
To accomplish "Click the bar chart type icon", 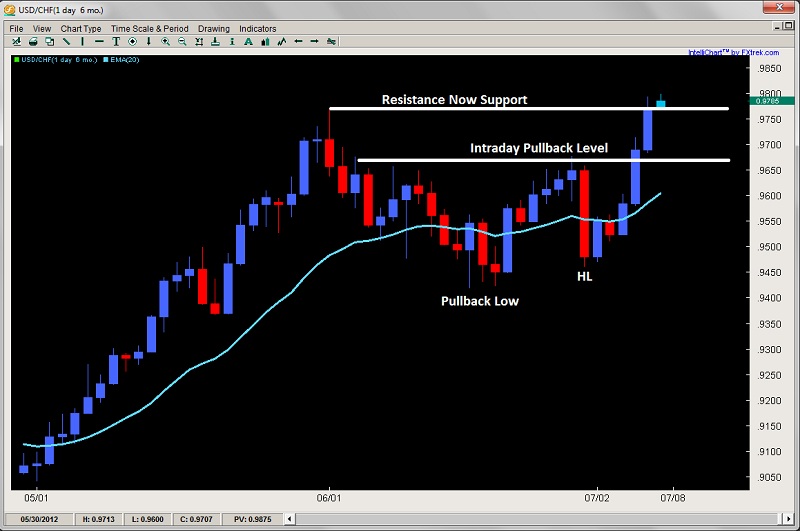I will 265,41.
